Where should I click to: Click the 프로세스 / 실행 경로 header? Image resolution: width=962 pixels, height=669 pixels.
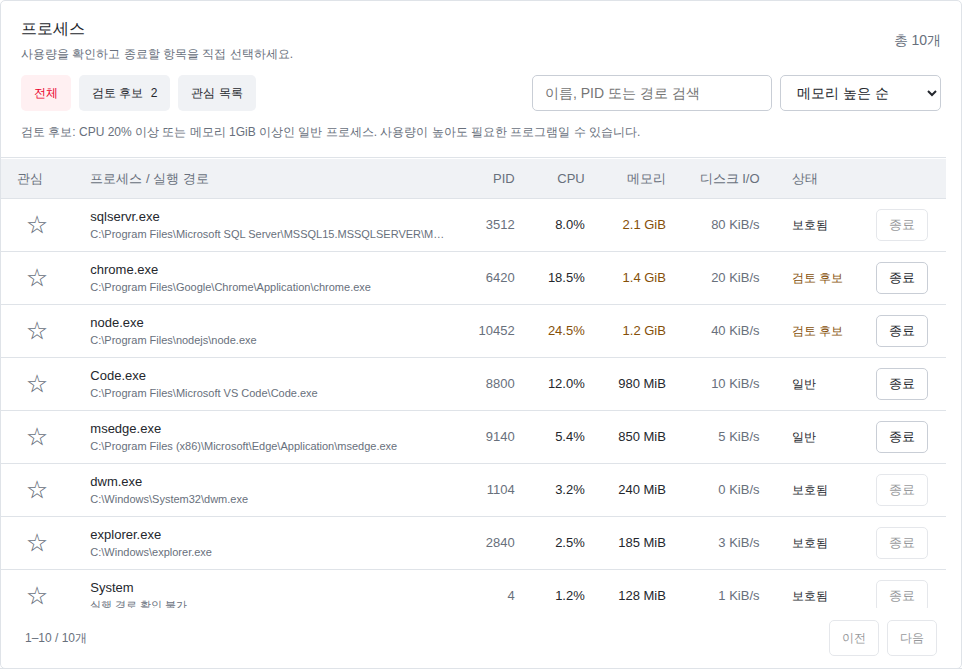[x=149, y=179]
